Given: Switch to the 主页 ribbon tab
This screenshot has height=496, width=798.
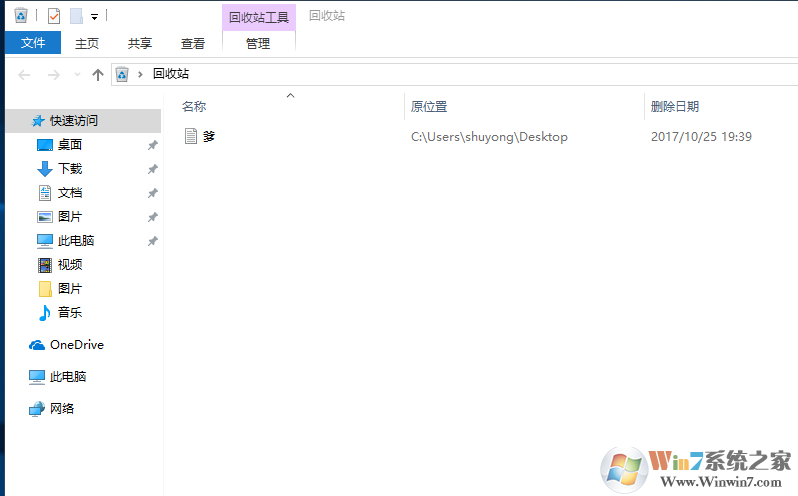Looking at the screenshot, I should coord(87,43).
